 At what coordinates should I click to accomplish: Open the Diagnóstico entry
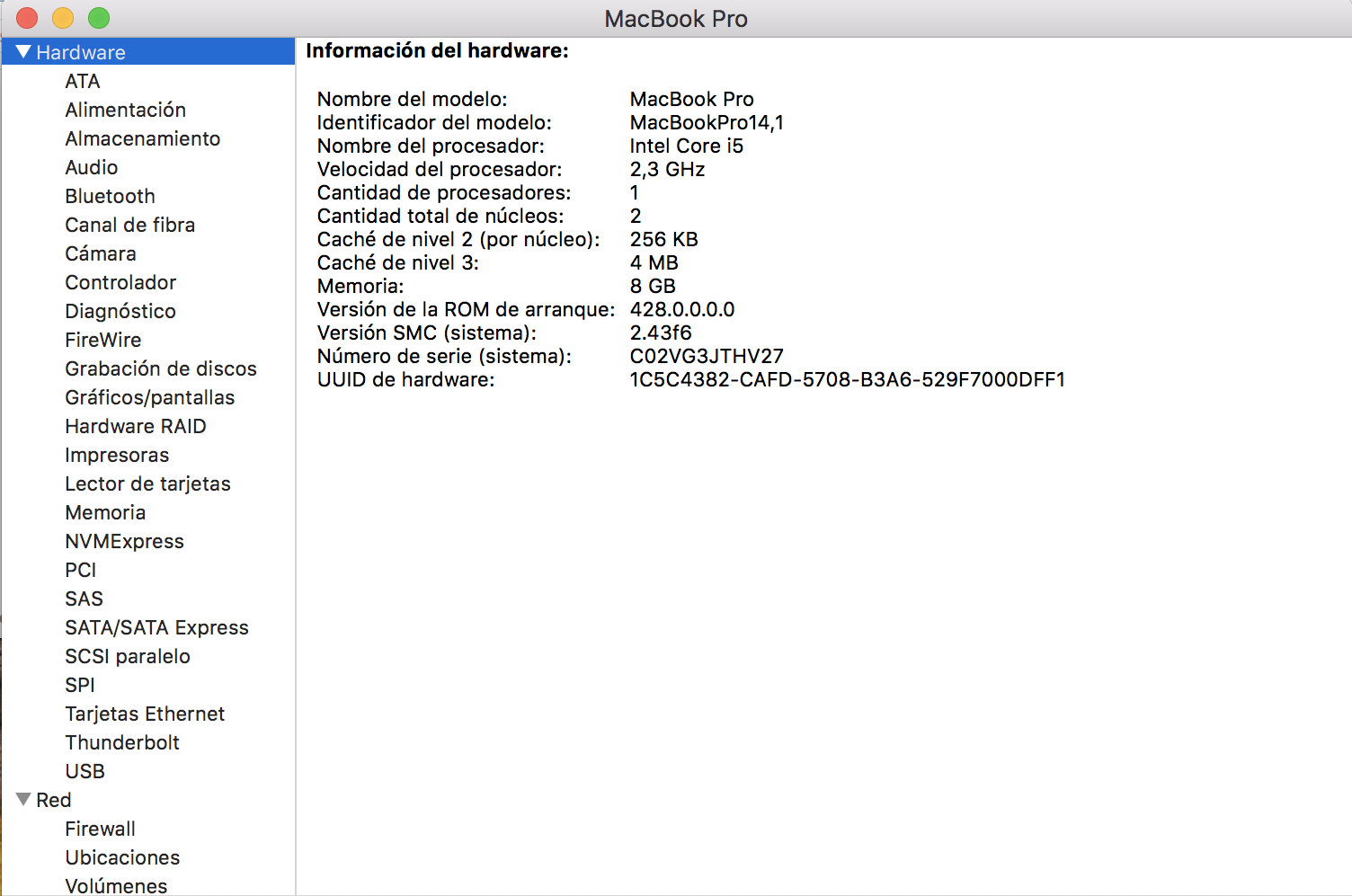click(120, 311)
